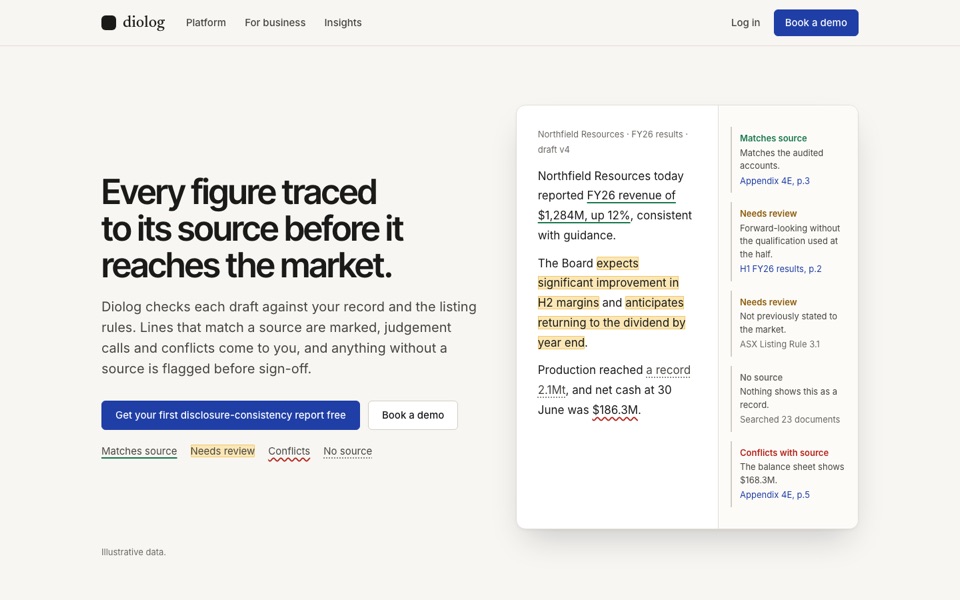Click the white Book a demo button beside the report button

pos(413,415)
